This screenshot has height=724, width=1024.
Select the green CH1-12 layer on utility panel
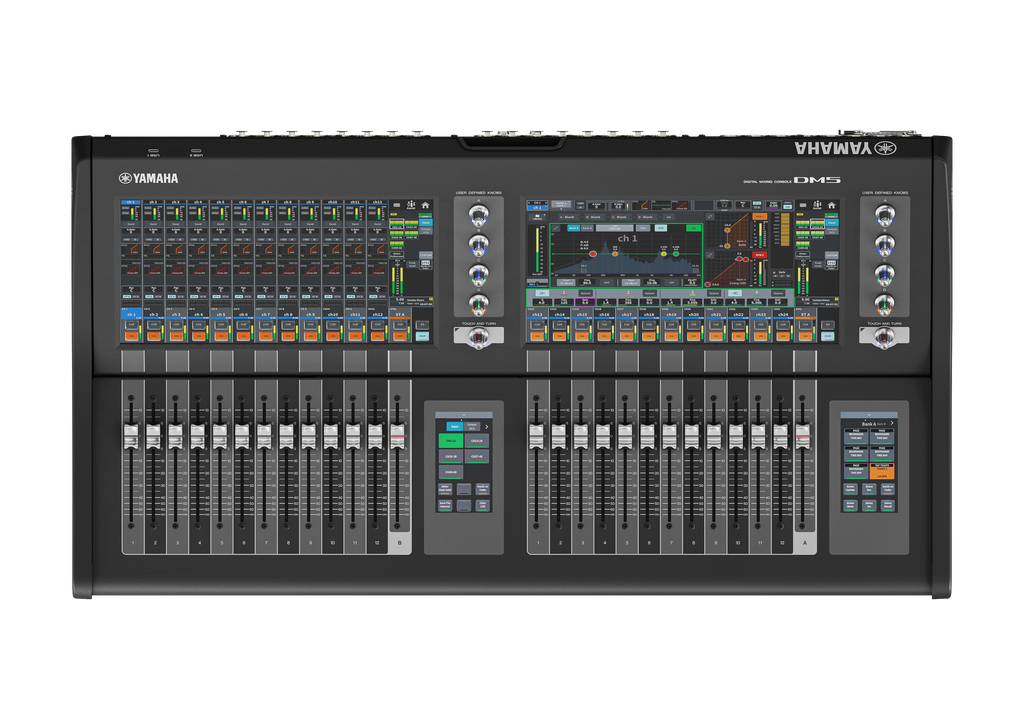(x=451, y=441)
